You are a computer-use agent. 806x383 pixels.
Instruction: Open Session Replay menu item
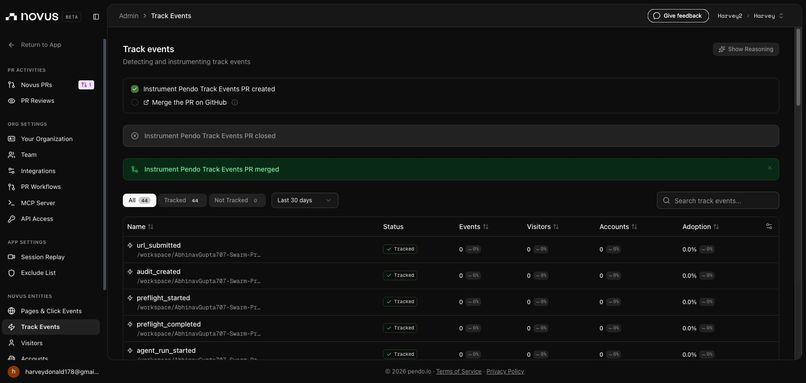tap(51, 257)
